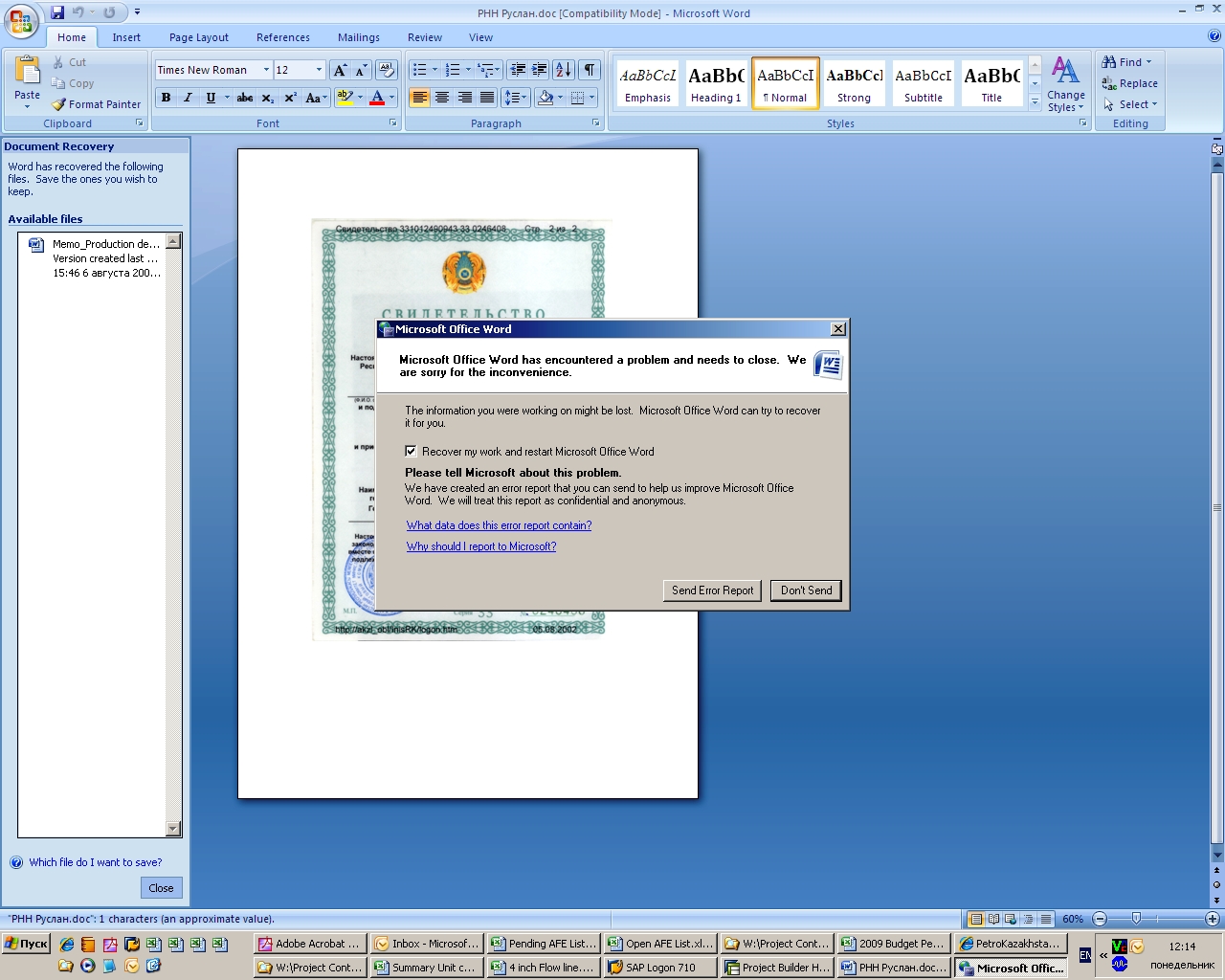Apply Strikethrough formatting

pyautogui.click(x=245, y=98)
